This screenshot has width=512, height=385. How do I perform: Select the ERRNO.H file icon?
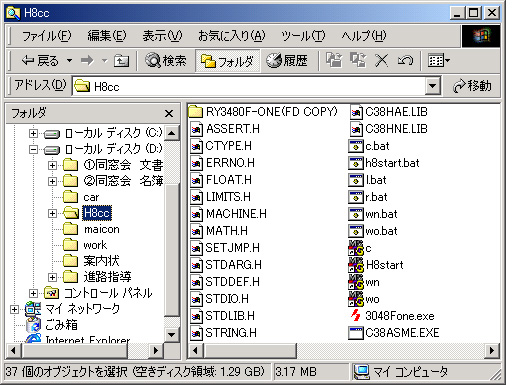point(196,163)
